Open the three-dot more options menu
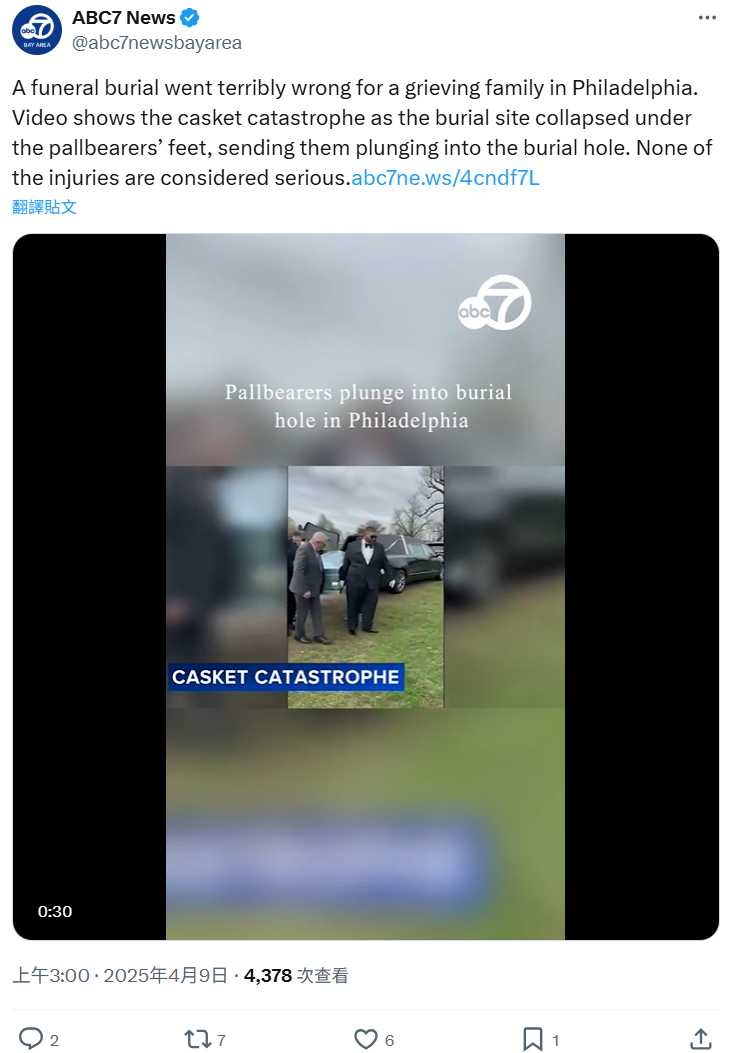Screen dimensions: 735x1053 point(707,18)
